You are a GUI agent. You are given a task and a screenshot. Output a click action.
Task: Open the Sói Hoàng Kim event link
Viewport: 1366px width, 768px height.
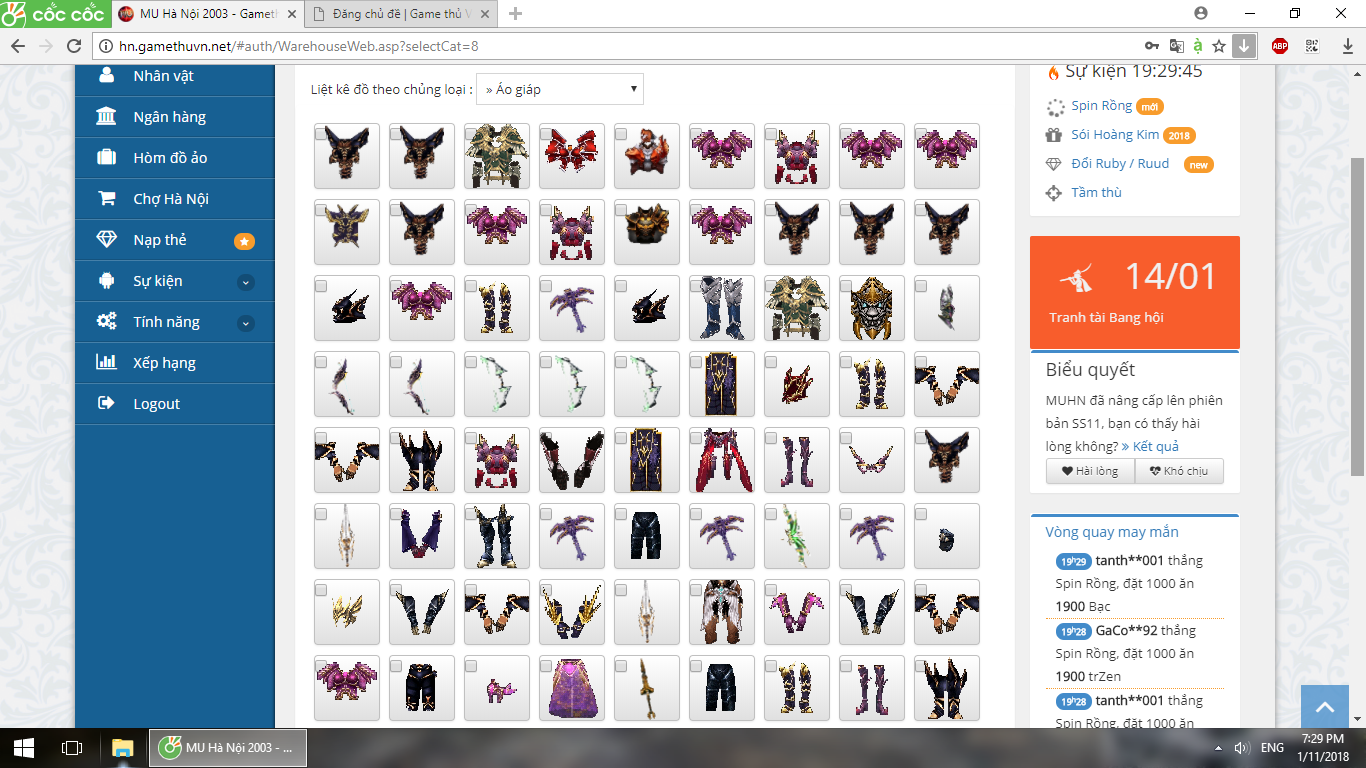(x=1115, y=135)
